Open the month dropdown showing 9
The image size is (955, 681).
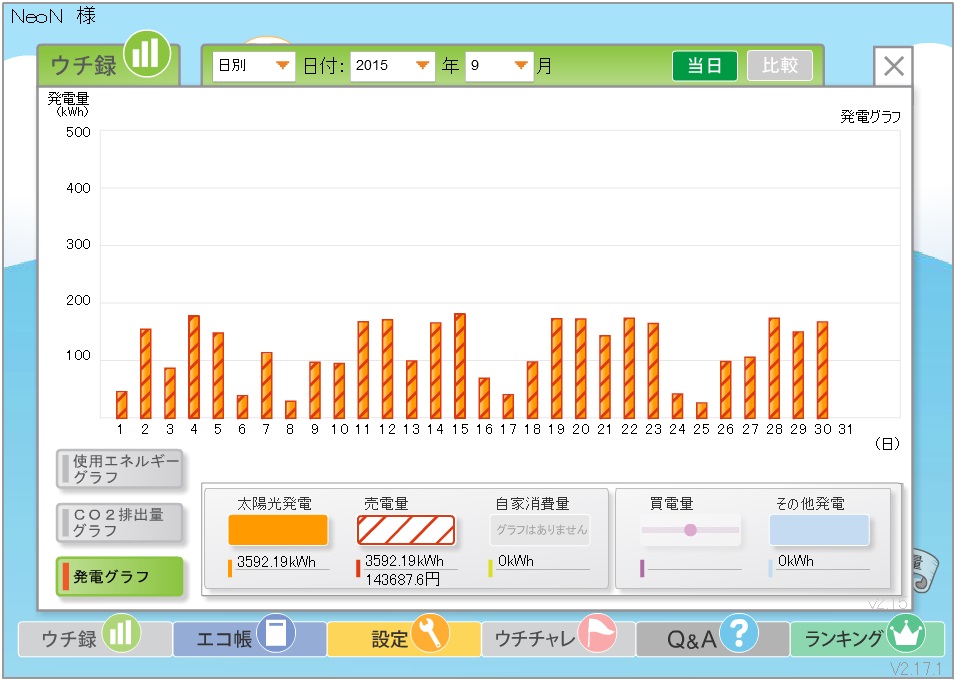click(x=499, y=65)
